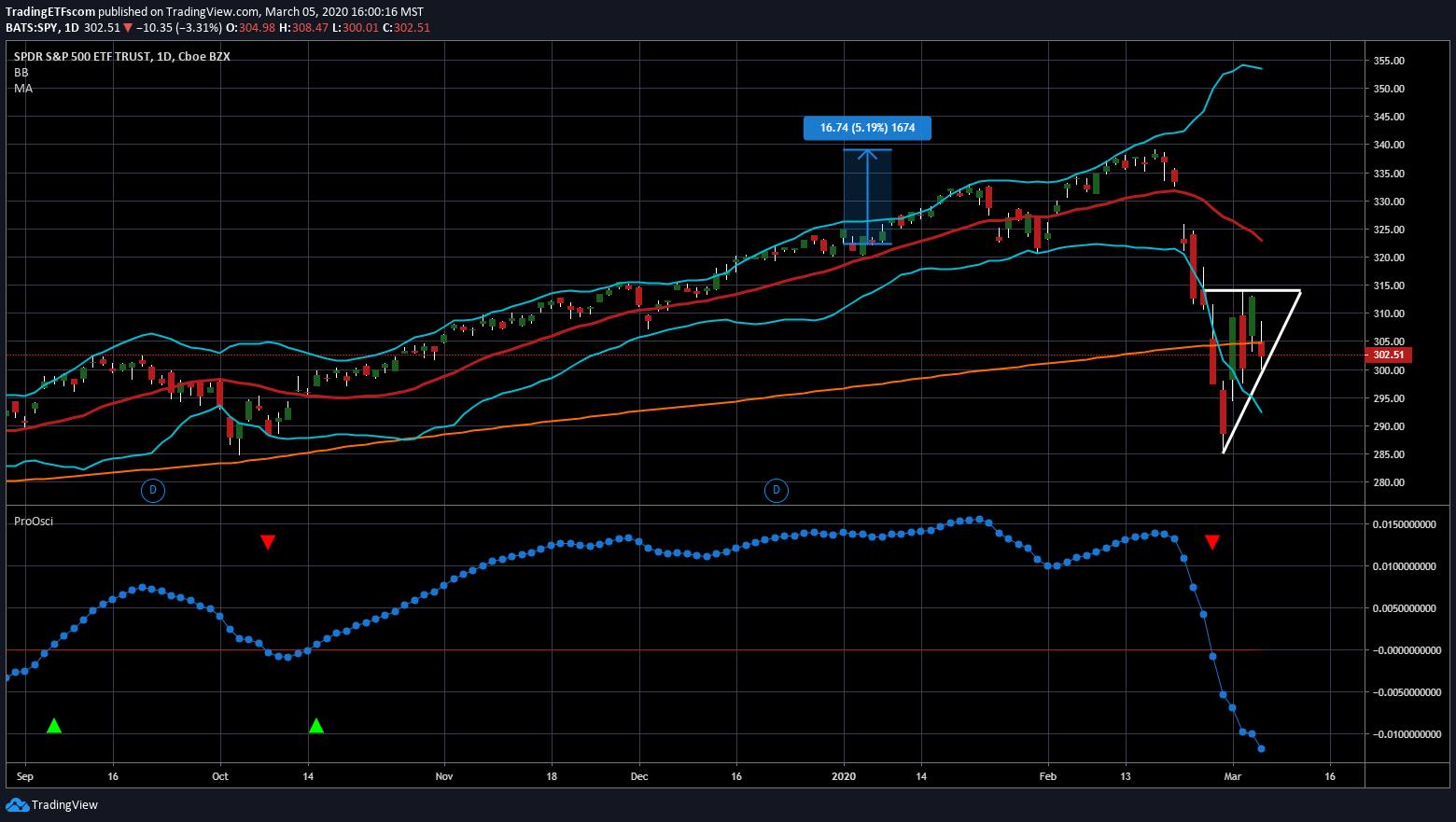Image resolution: width=1456 pixels, height=822 pixels.
Task: Click the Nov label on time axis
Action: 444,776
